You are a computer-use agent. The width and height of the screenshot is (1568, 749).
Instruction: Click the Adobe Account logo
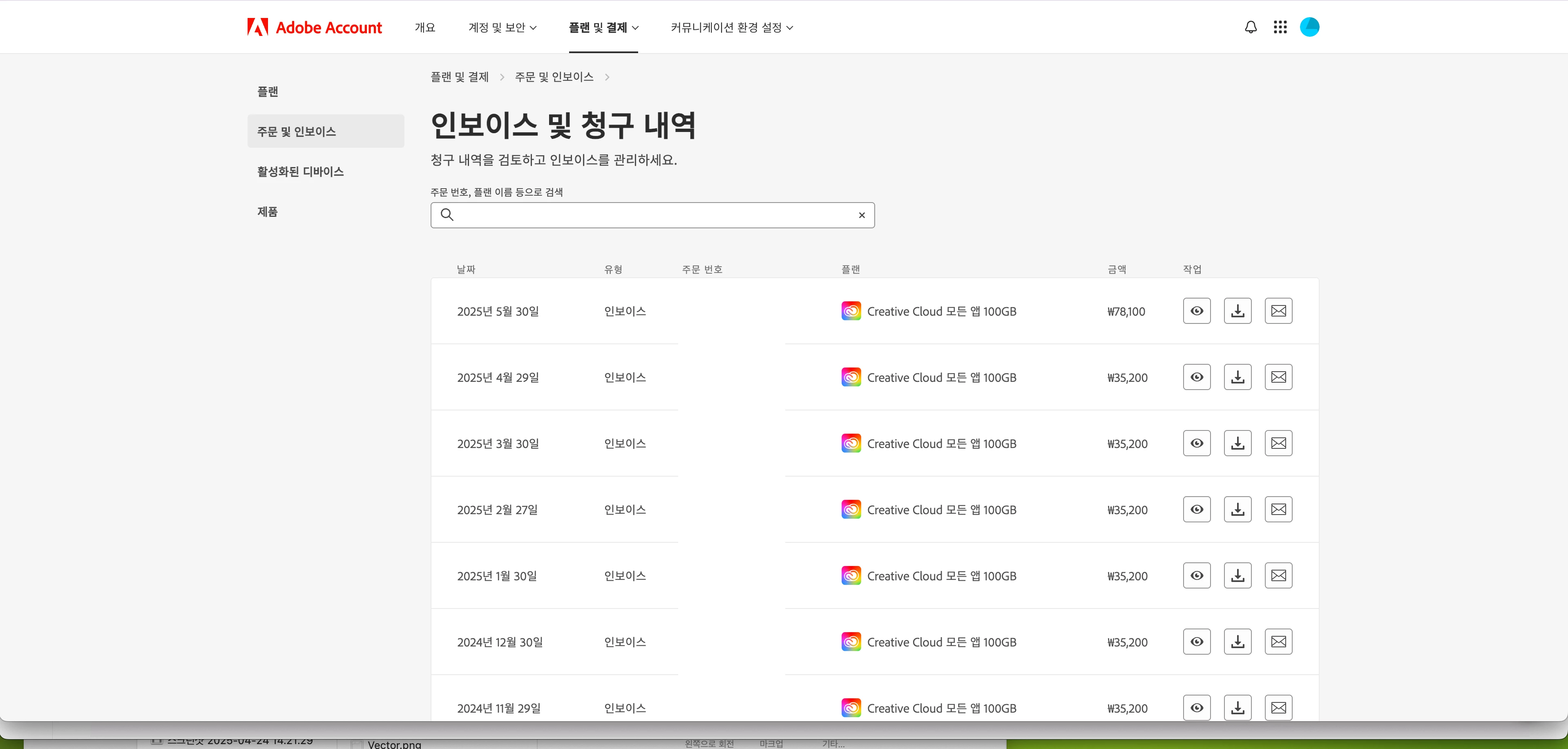point(315,27)
